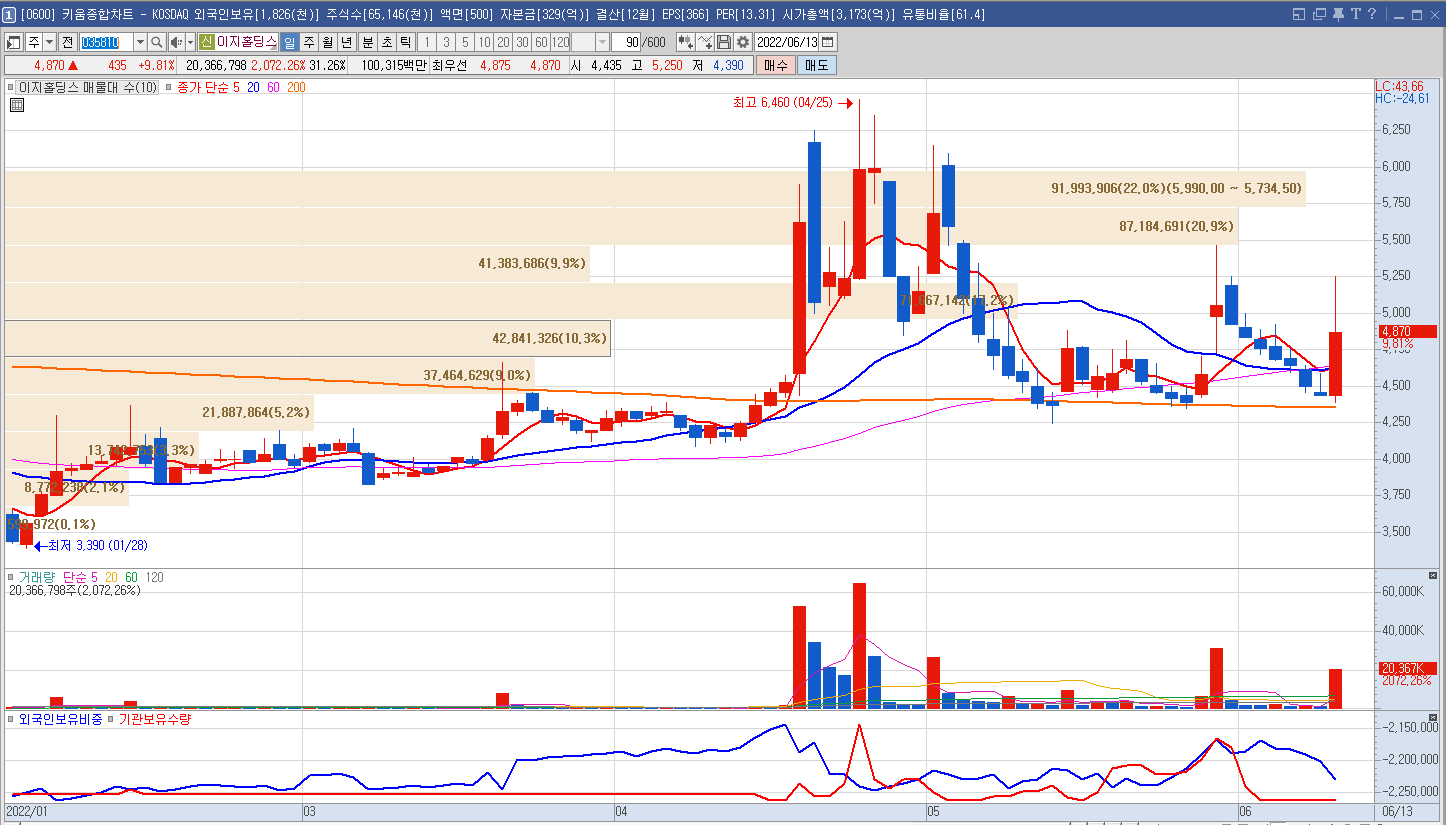1446x825 pixels.
Task: Select the 분 minute chart period
Action: point(367,42)
